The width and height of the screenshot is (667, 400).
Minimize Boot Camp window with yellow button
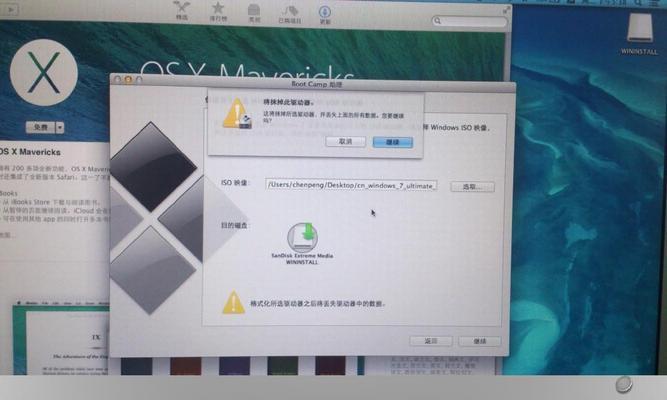(128, 80)
